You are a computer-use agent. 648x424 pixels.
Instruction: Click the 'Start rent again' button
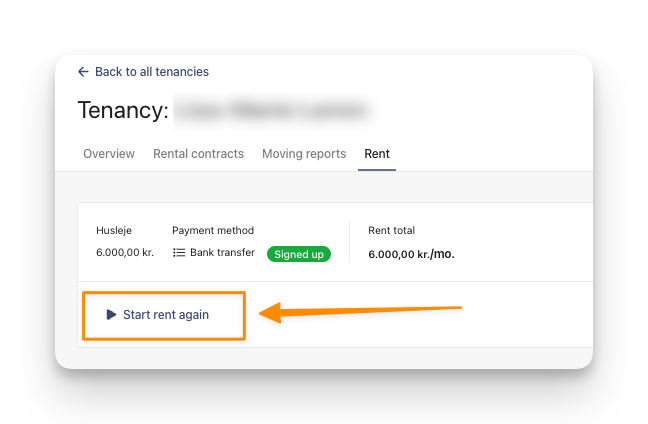(x=157, y=315)
